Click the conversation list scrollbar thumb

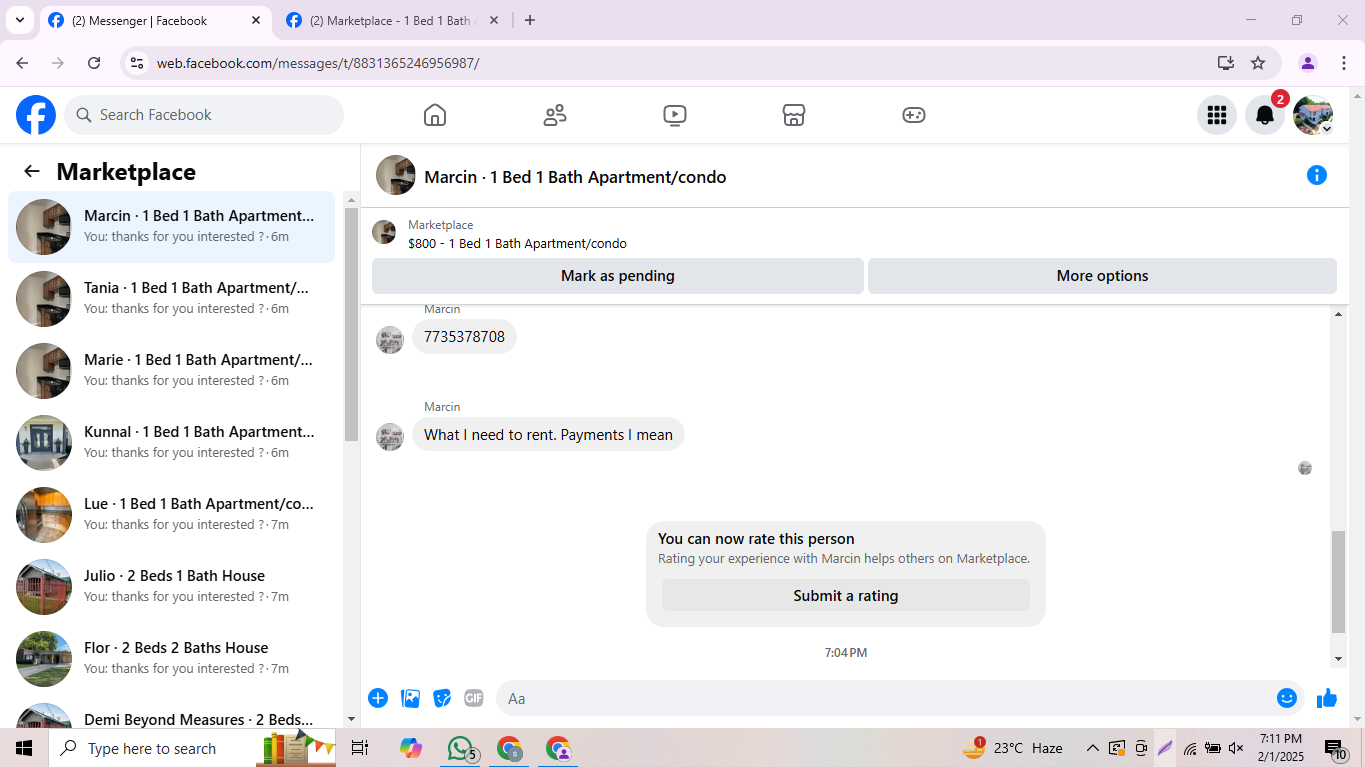[x=351, y=324]
